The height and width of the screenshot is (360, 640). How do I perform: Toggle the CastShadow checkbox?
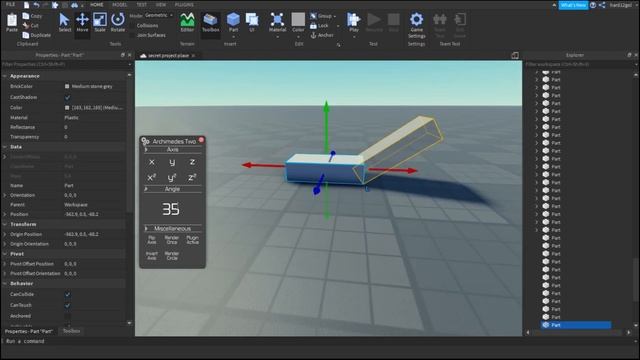[x=67, y=97]
